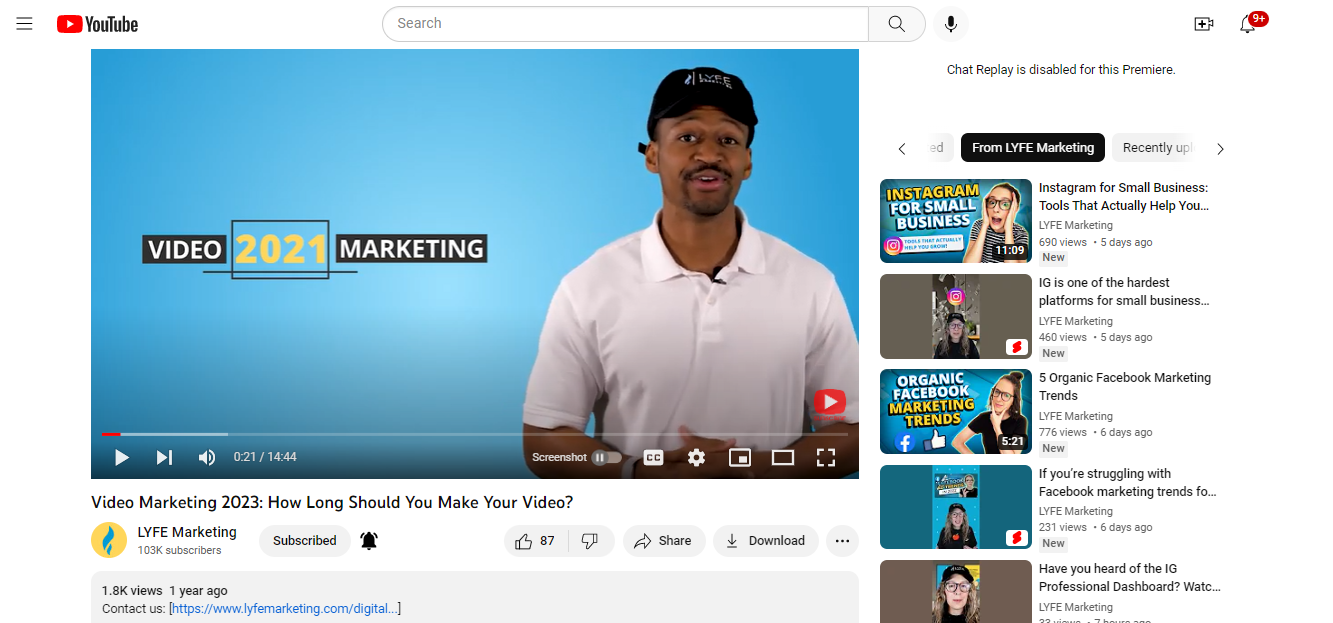Open the Instagram for Small Business thumbnail

coord(956,221)
